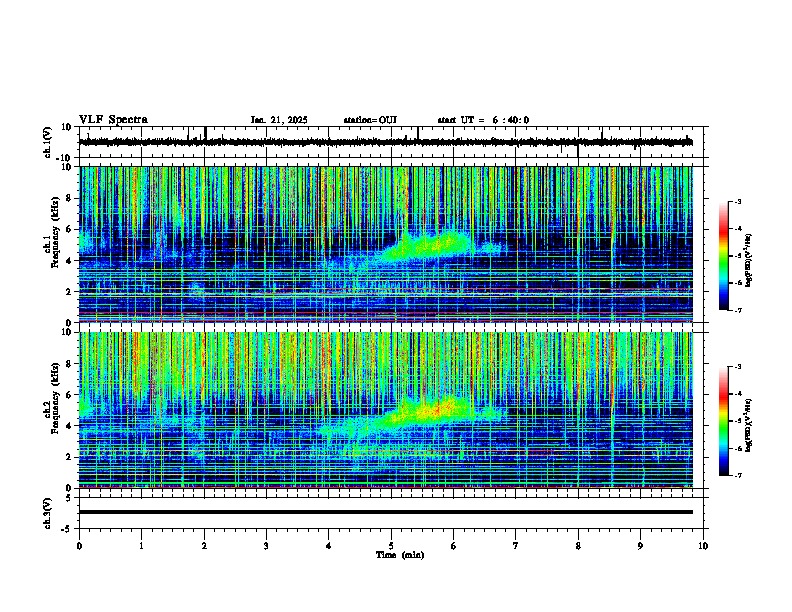
Task: Click the -7 label on ch.2 color bar
Action: [x=737, y=475]
